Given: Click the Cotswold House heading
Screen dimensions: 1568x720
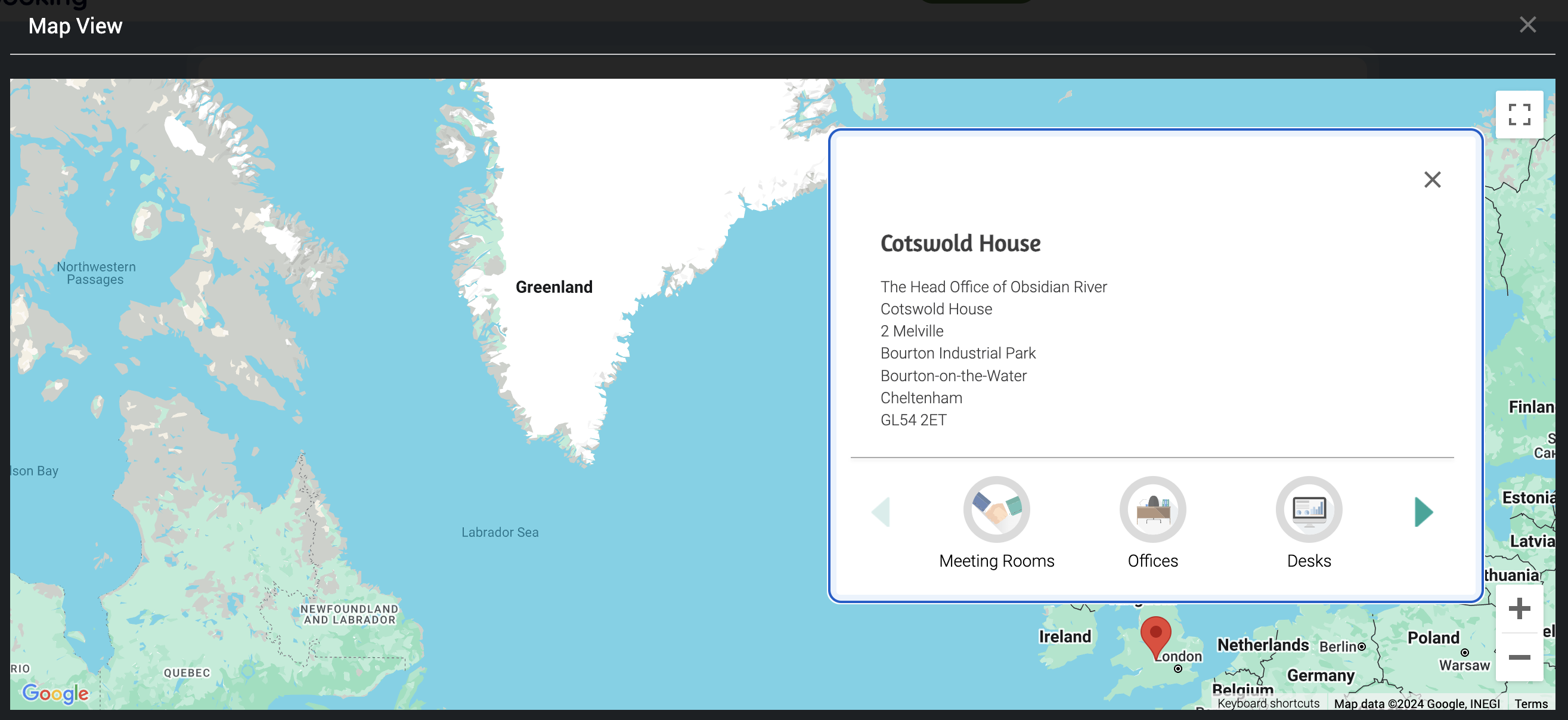Looking at the screenshot, I should pyautogui.click(x=960, y=243).
